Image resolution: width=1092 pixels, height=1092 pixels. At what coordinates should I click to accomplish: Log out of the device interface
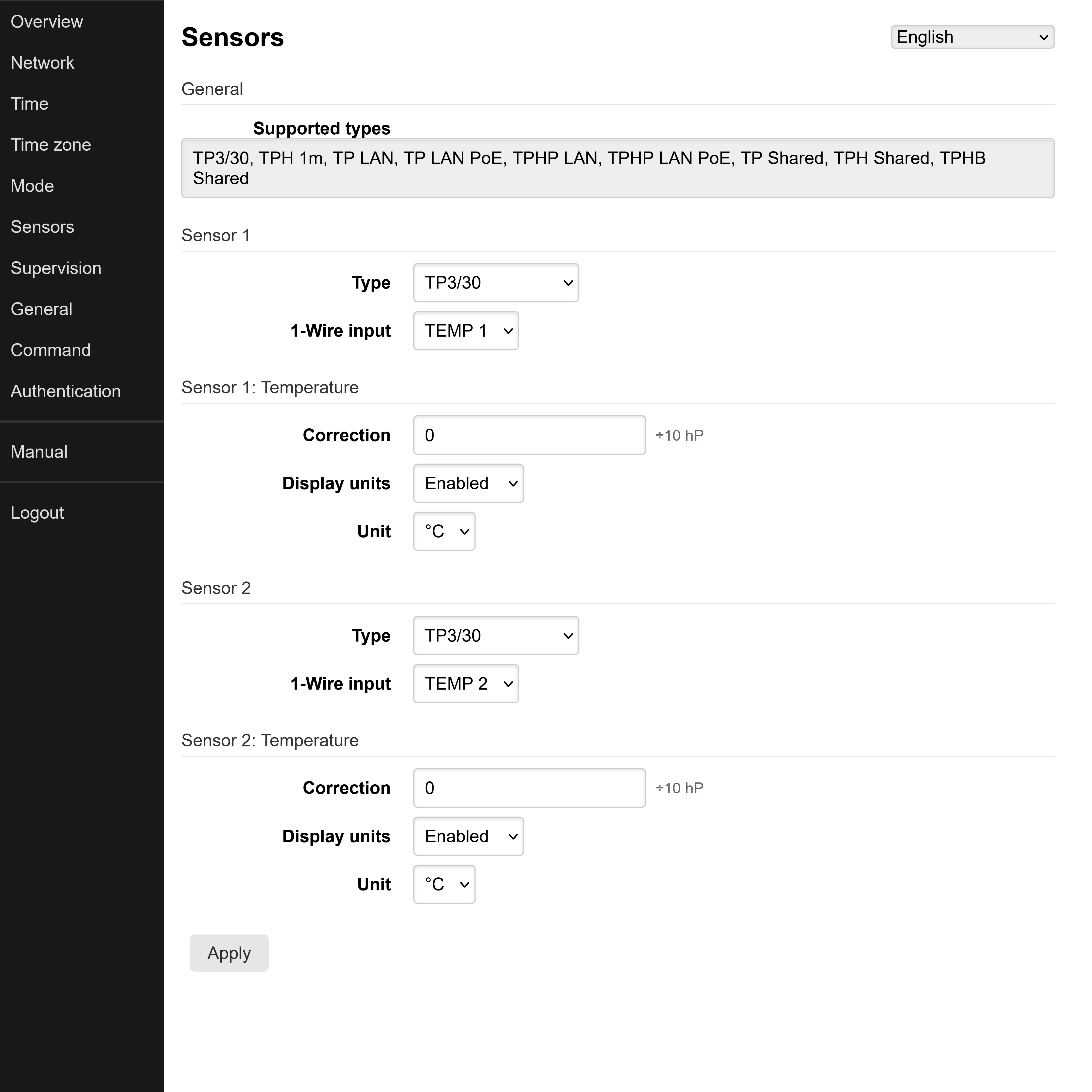pyautogui.click(x=37, y=512)
